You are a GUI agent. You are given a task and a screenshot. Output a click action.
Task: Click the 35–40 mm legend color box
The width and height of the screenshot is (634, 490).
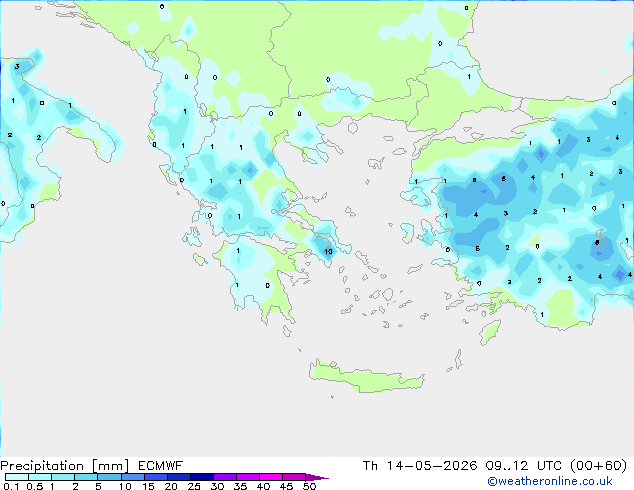click(247, 477)
